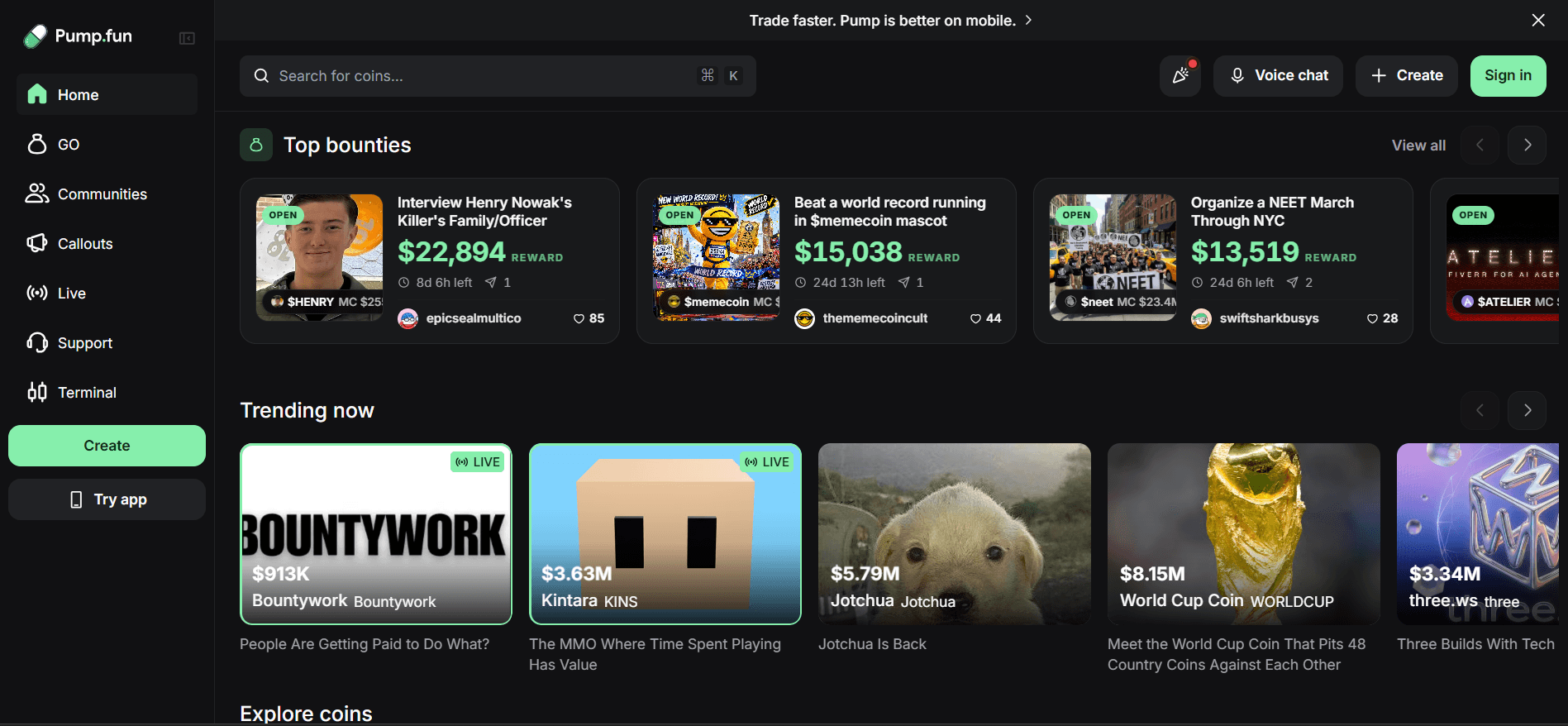This screenshot has width=1568, height=726.
Task: Open $memecoin mascot bounty thumbnail
Action: [717, 257]
